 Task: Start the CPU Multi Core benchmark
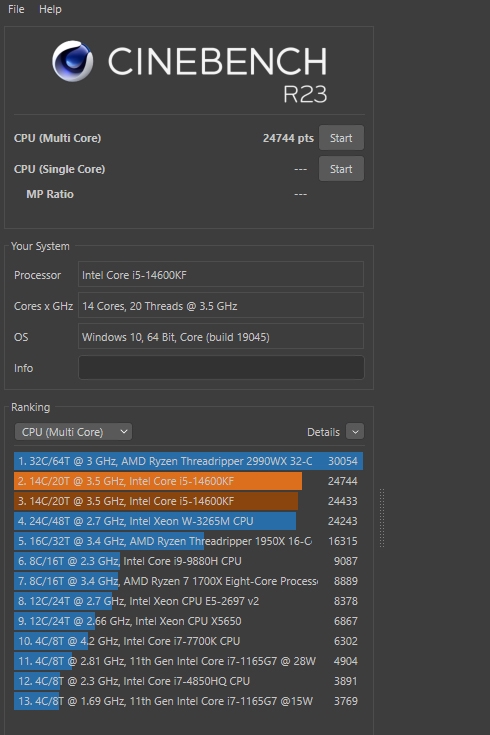point(341,138)
